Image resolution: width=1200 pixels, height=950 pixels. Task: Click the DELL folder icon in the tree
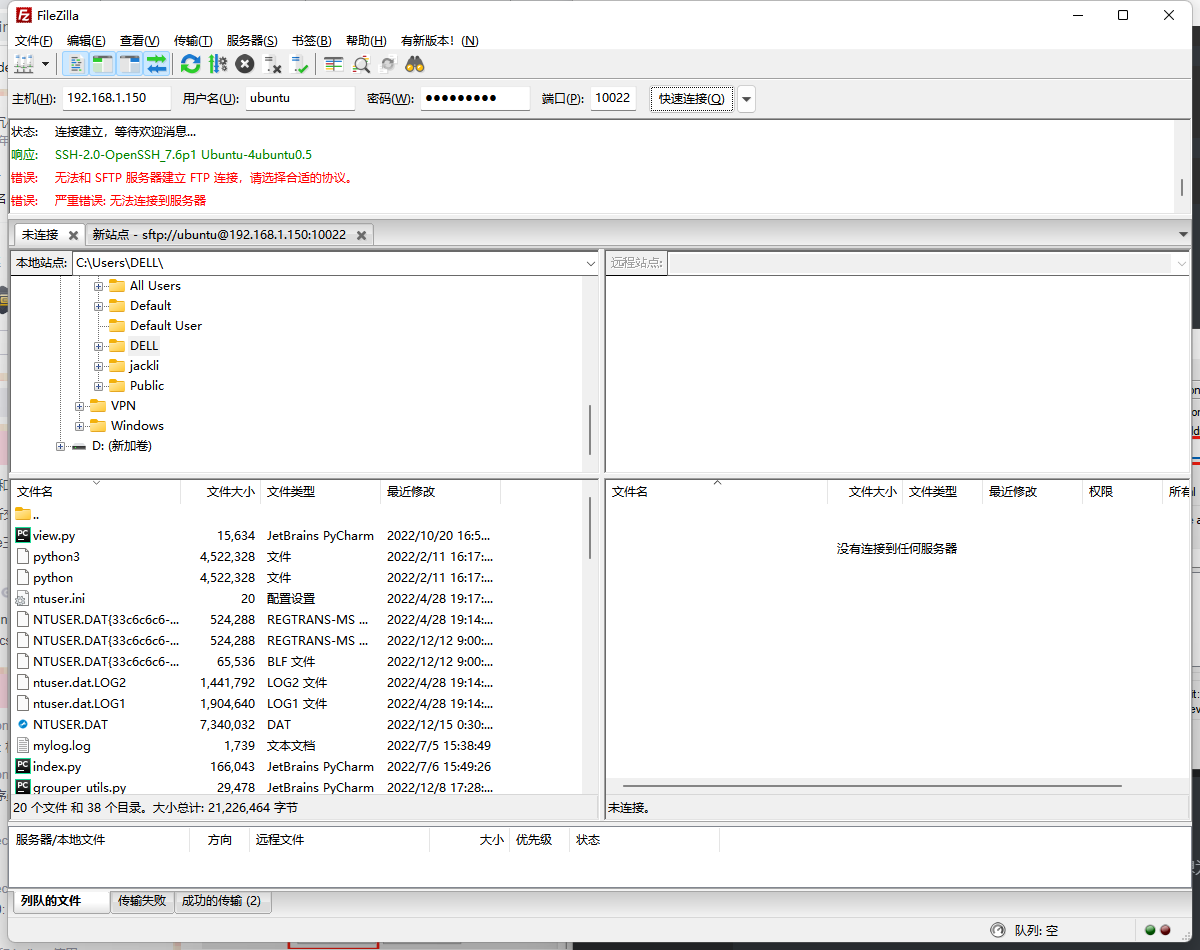117,345
